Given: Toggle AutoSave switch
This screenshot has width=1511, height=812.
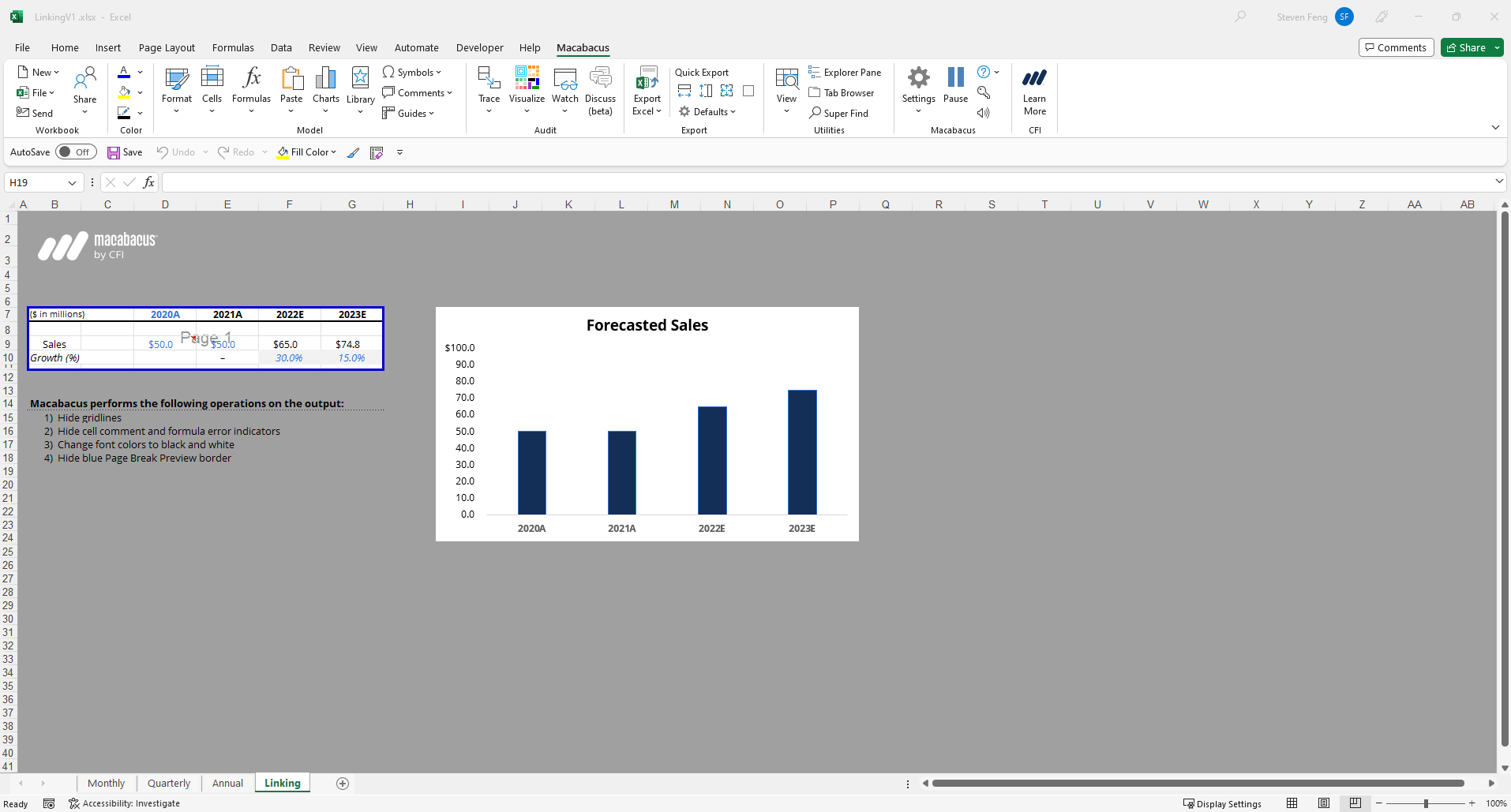Looking at the screenshot, I should pyautogui.click(x=76, y=152).
